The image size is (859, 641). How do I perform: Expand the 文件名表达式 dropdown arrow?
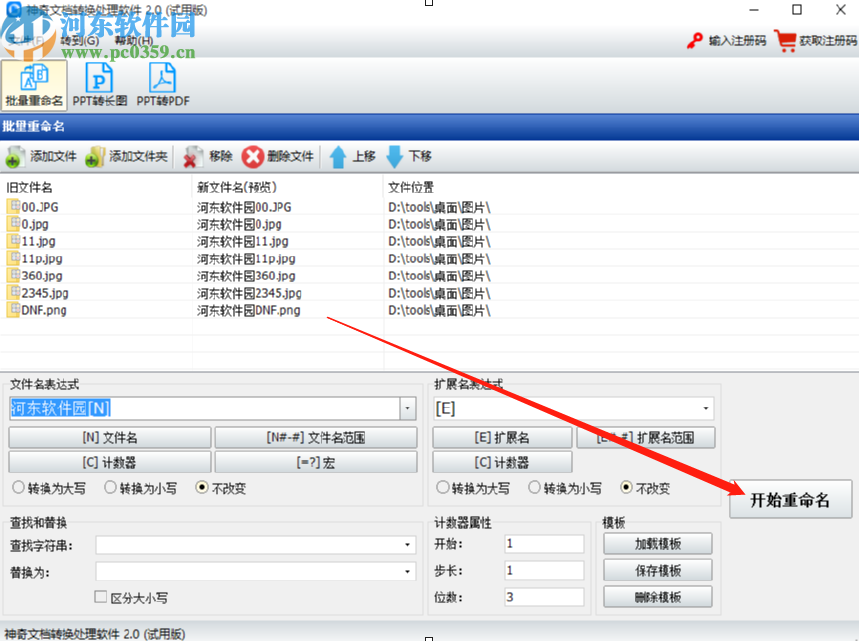(x=408, y=408)
